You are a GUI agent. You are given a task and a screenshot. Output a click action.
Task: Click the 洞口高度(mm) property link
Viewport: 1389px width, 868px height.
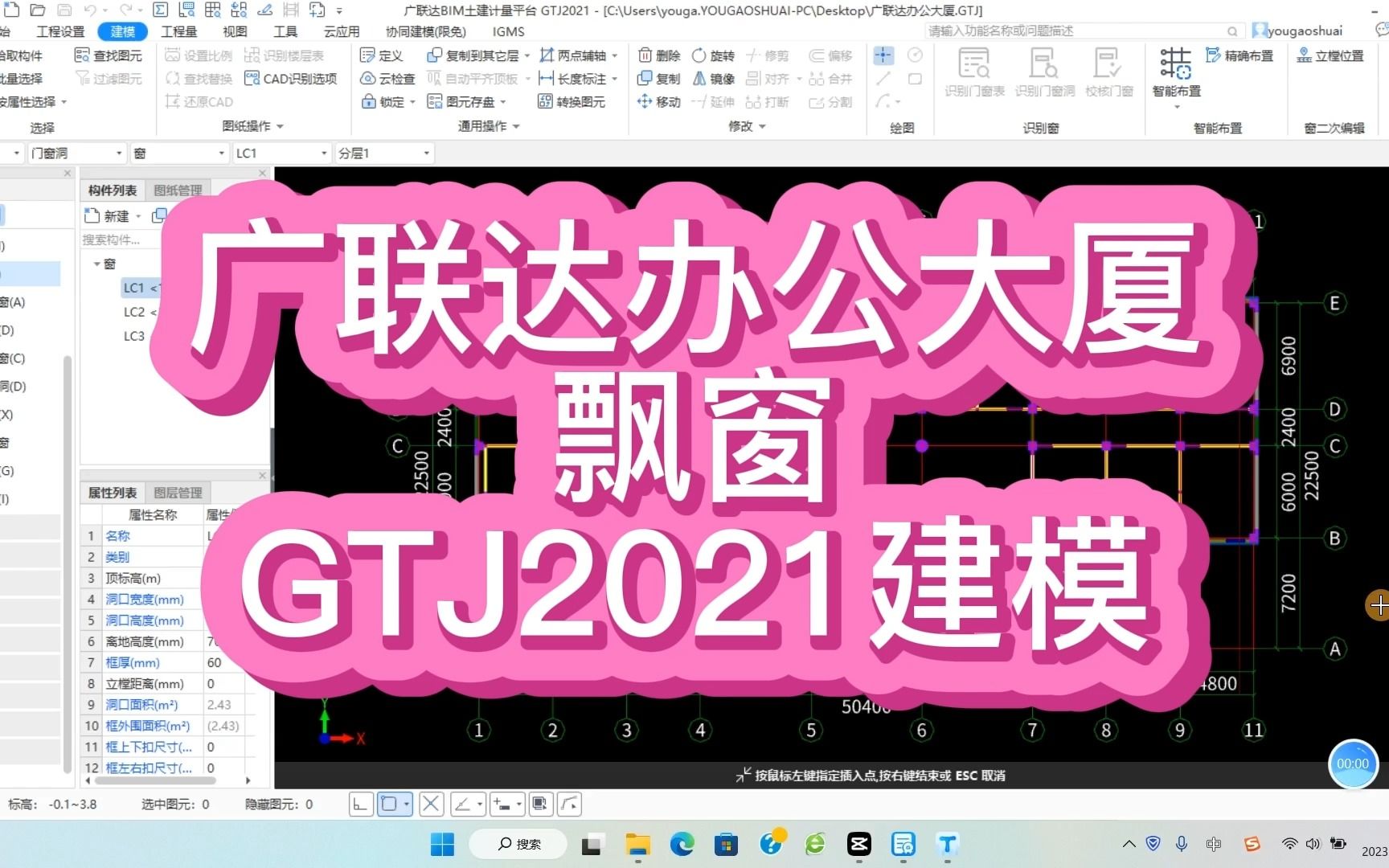(x=145, y=620)
